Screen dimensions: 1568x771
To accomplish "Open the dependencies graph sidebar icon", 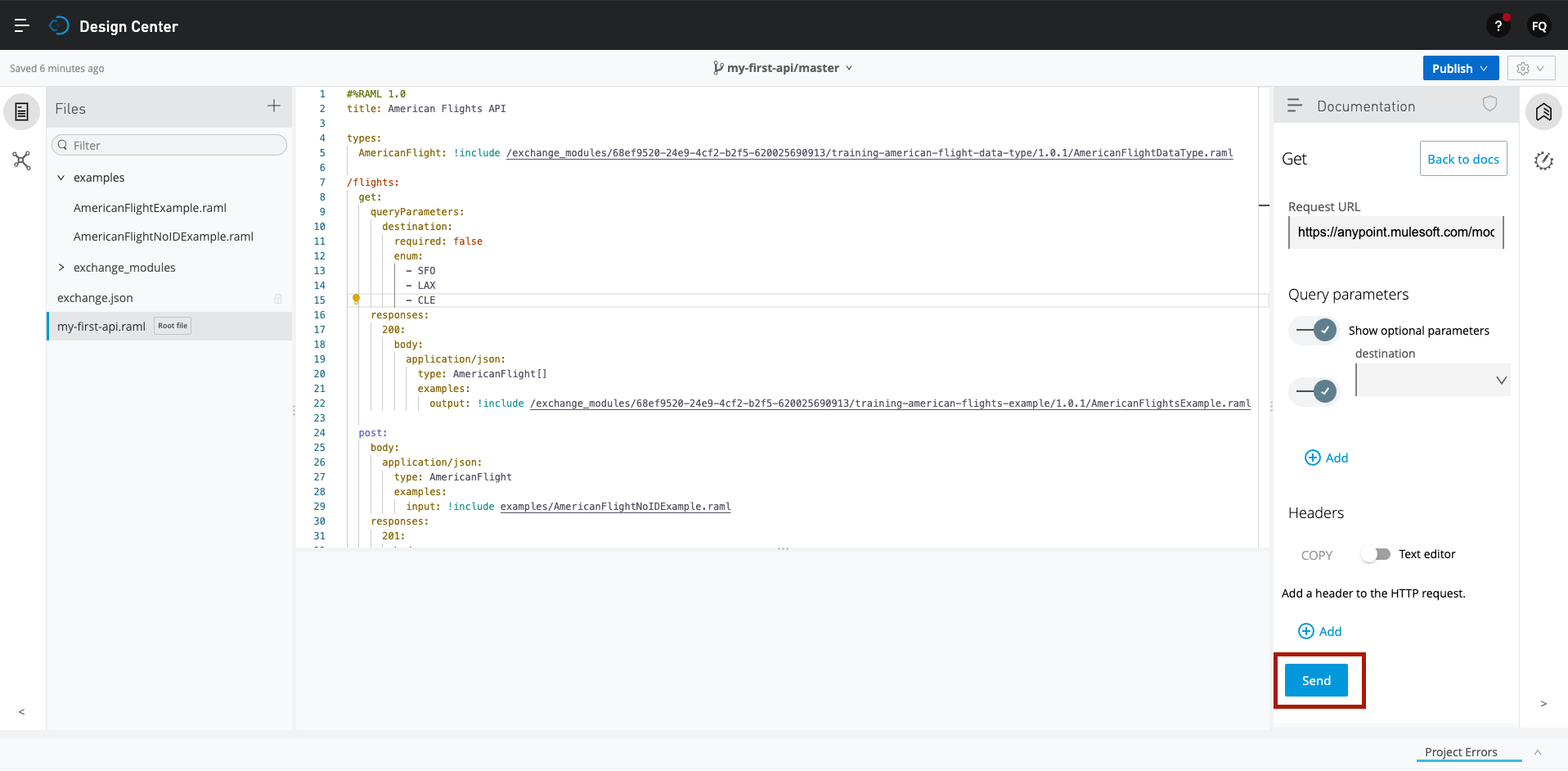I will click(x=22, y=160).
